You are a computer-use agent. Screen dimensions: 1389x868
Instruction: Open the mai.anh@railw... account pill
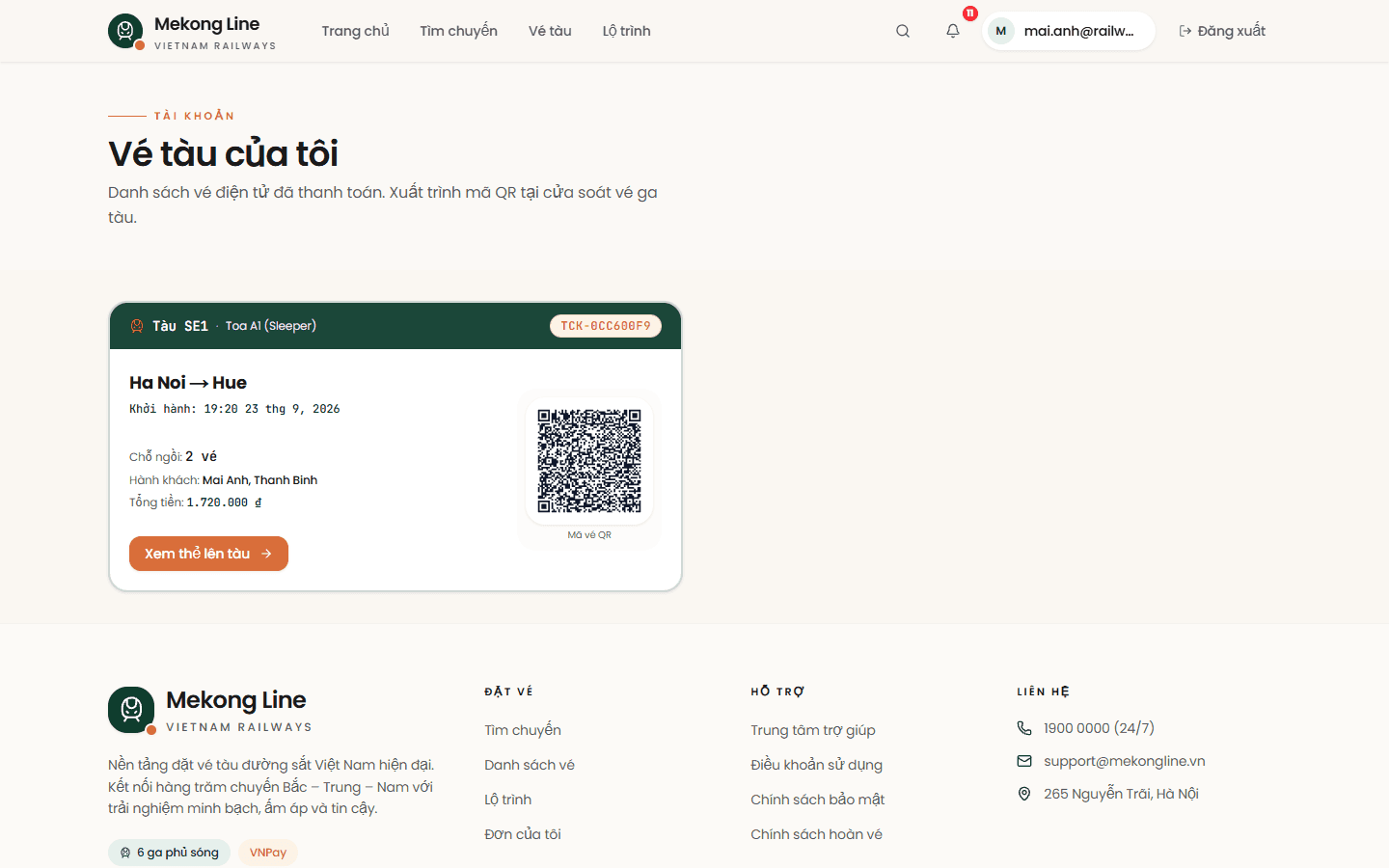pos(1069,31)
